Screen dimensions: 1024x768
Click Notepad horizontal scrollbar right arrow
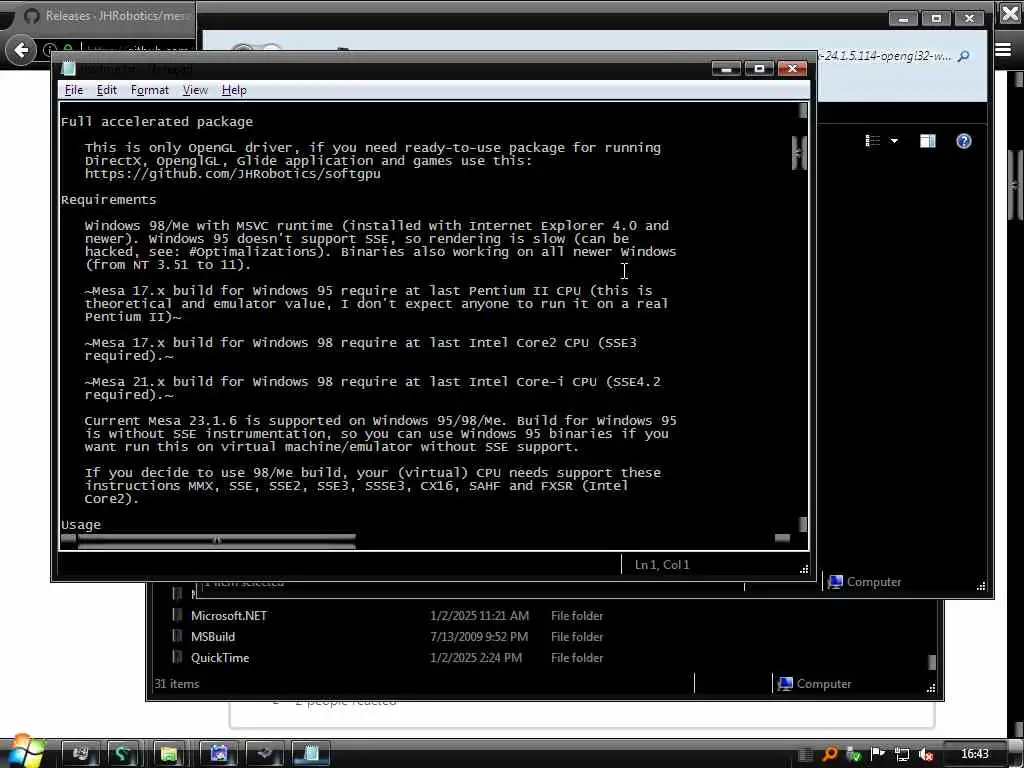click(x=782, y=538)
